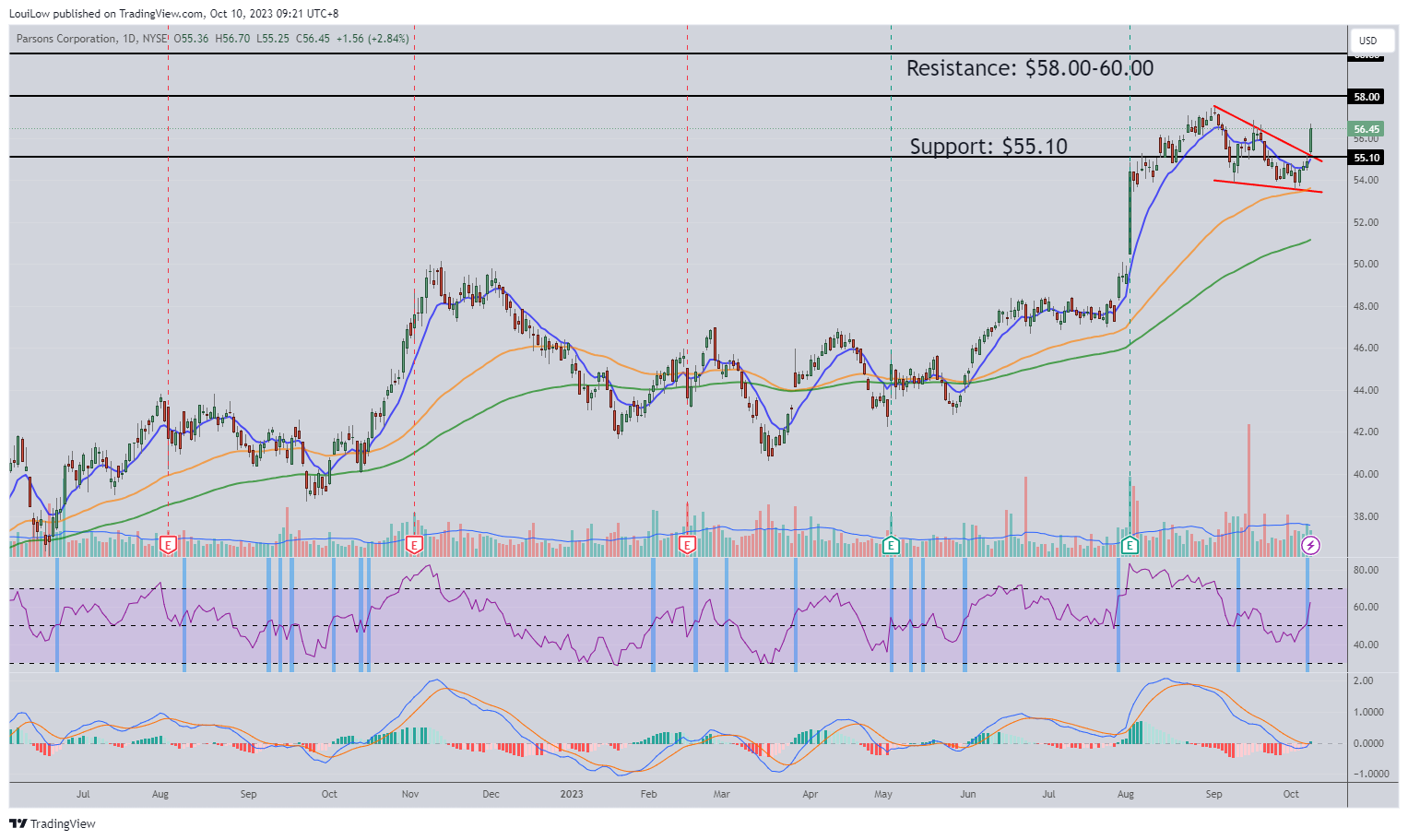Click the 50.00 price axis value
The height and width of the screenshot is (840, 1408).
[x=1366, y=264]
